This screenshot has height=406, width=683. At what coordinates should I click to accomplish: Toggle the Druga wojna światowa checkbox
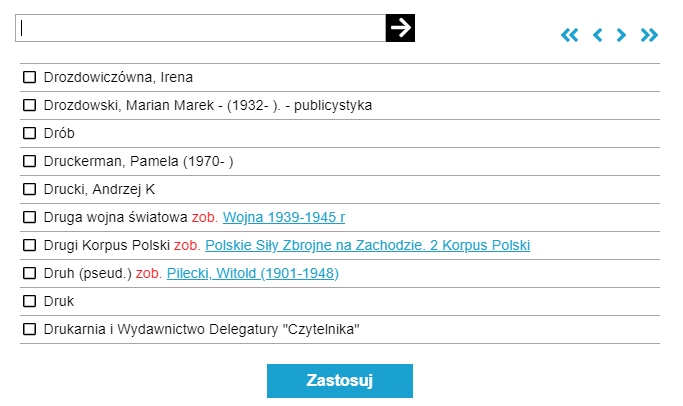(30, 217)
